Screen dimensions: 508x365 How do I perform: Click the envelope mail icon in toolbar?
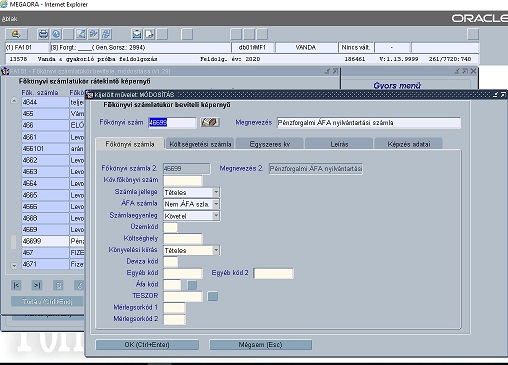137,34
